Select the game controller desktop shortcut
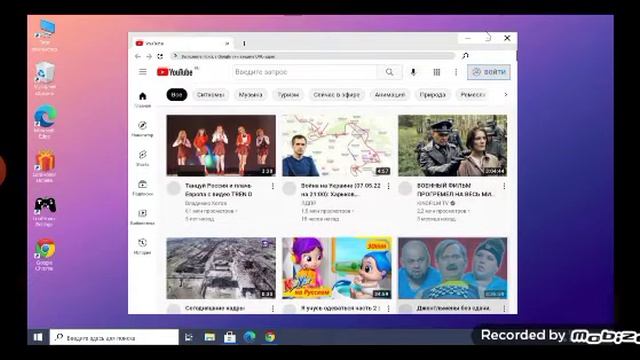Image resolution: width=640 pixels, height=360 pixels. (44, 211)
